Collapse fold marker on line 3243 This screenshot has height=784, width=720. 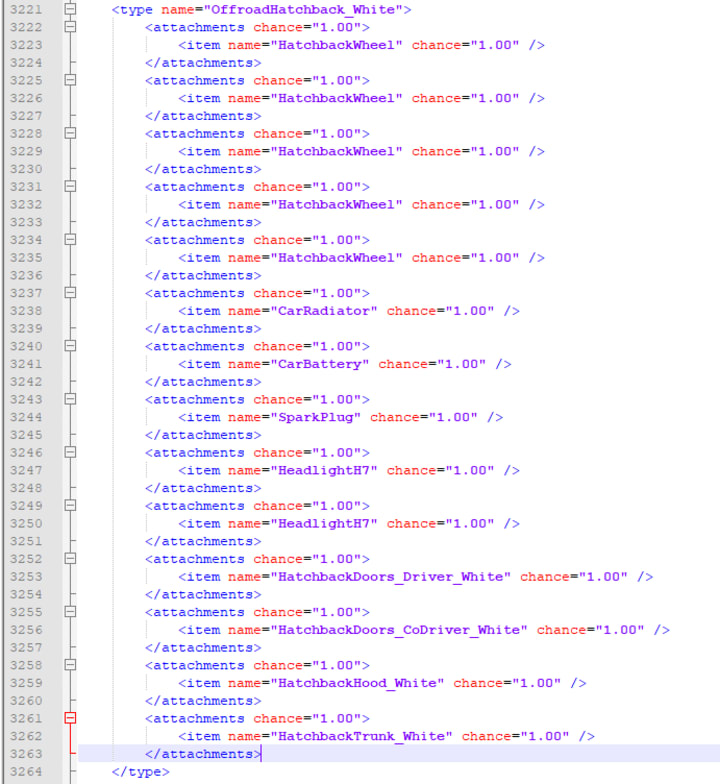[70, 399]
